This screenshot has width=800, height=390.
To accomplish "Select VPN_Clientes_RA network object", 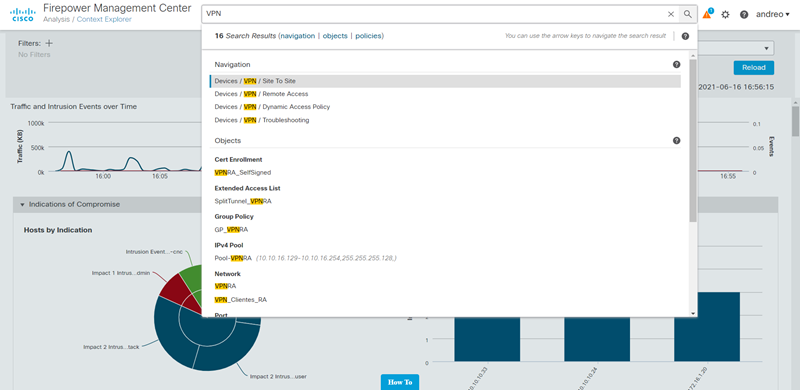I will 240,300.
